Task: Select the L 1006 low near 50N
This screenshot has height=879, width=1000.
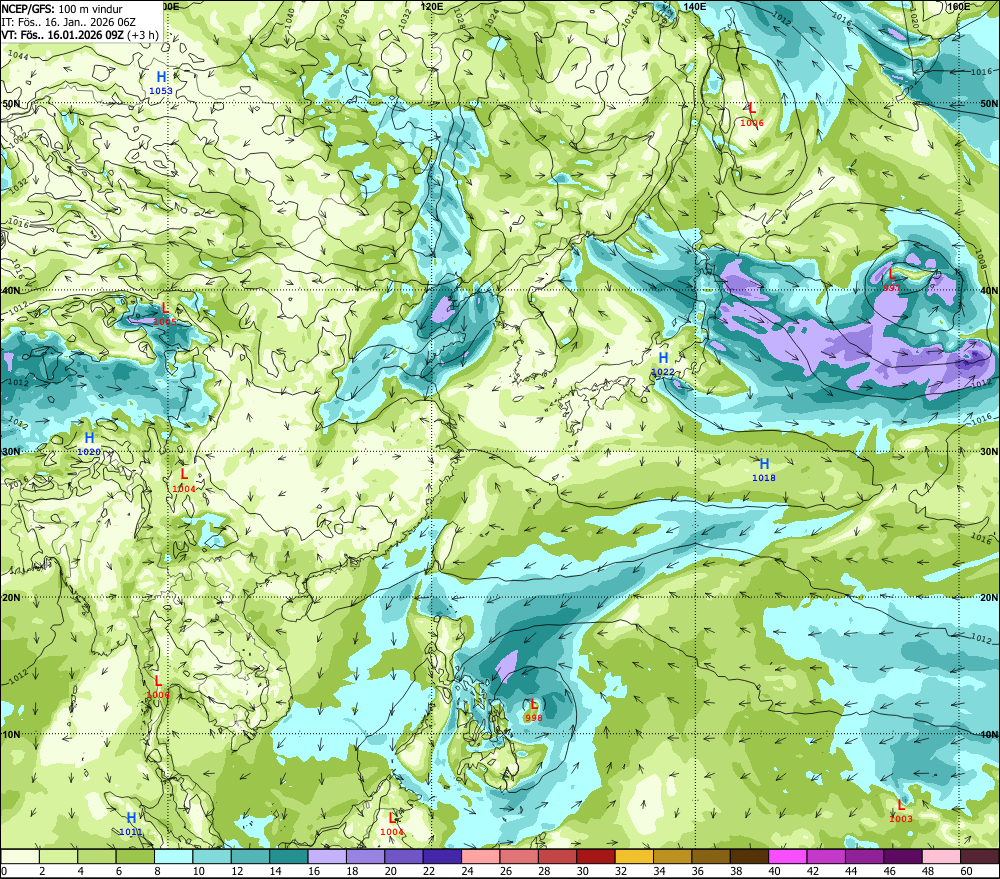Action: tap(752, 115)
